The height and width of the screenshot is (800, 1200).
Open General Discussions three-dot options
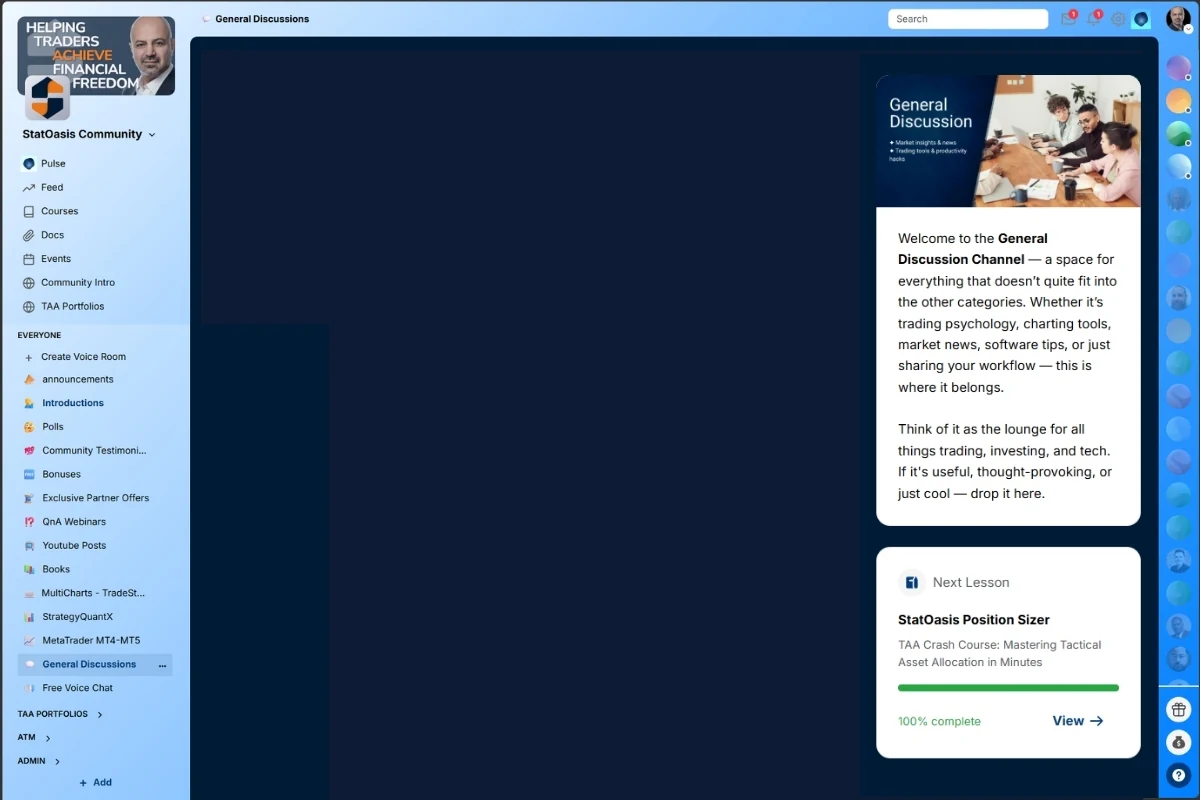pyautogui.click(x=162, y=665)
